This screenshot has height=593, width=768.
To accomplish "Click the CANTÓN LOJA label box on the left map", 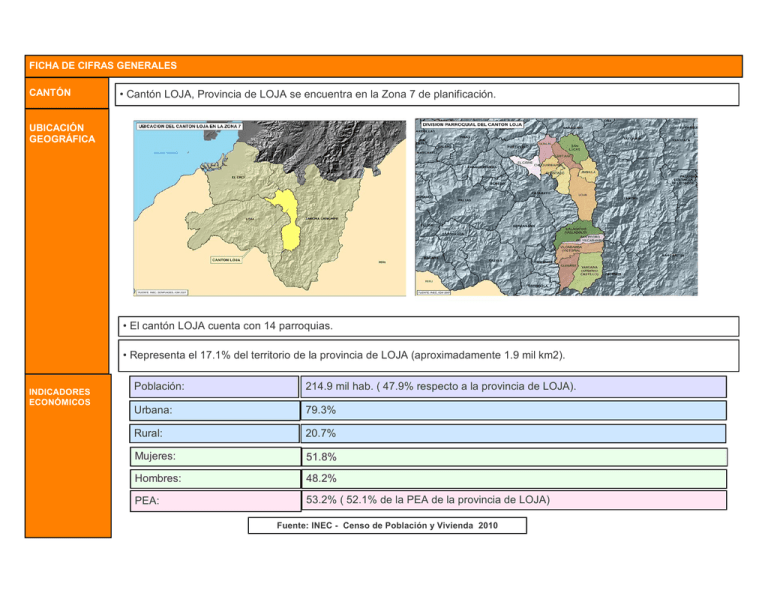I will click(227, 260).
